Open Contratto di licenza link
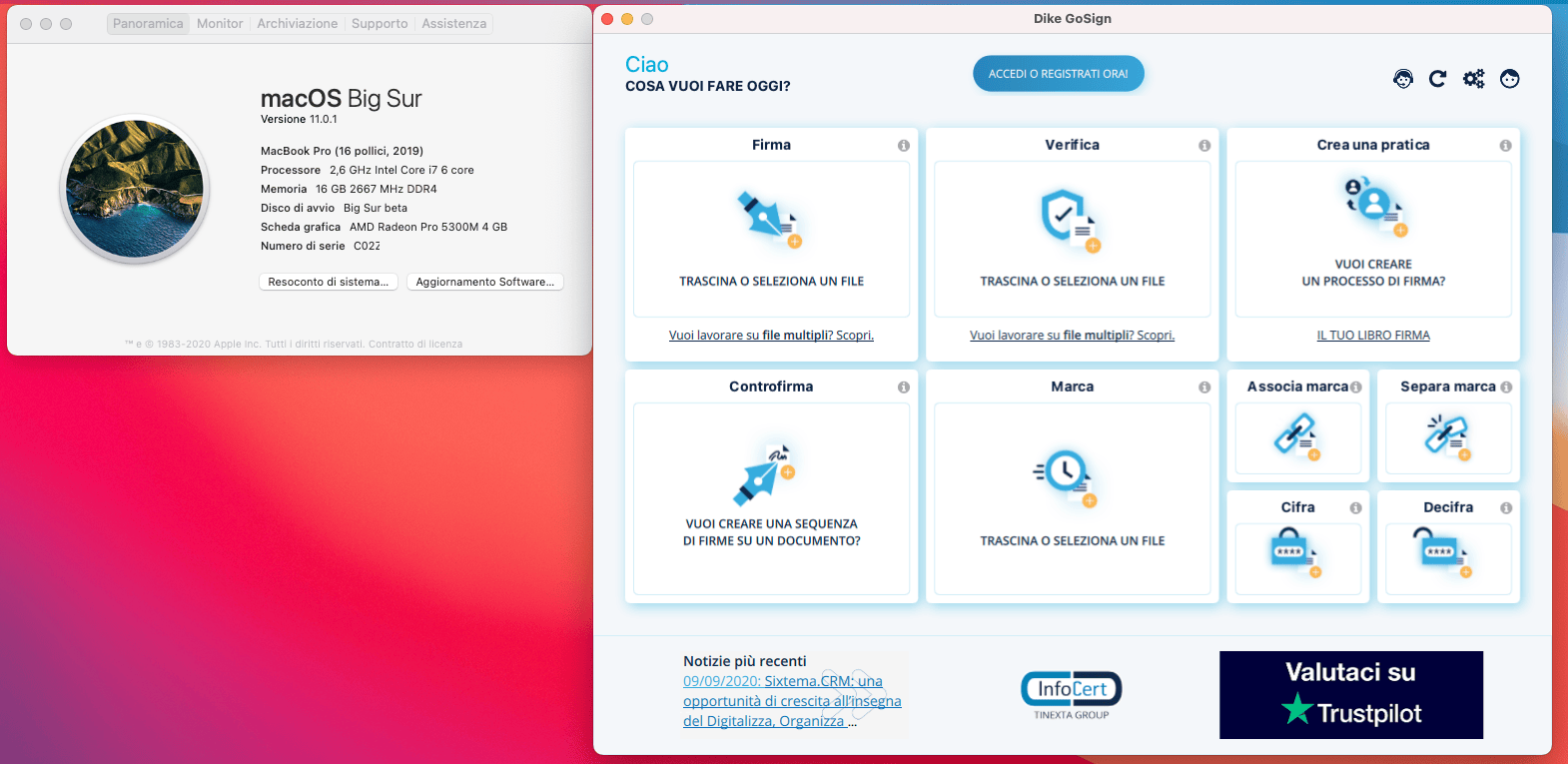This screenshot has height=764, width=1568. click(x=415, y=345)
